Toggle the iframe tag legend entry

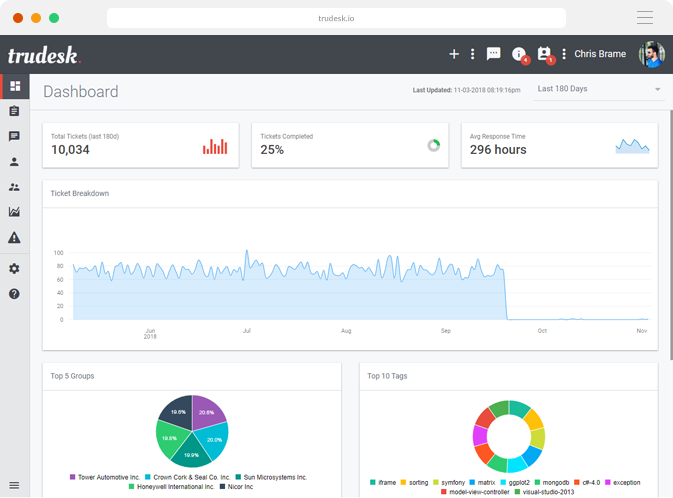pyautogui.click(x=382, y=482)
